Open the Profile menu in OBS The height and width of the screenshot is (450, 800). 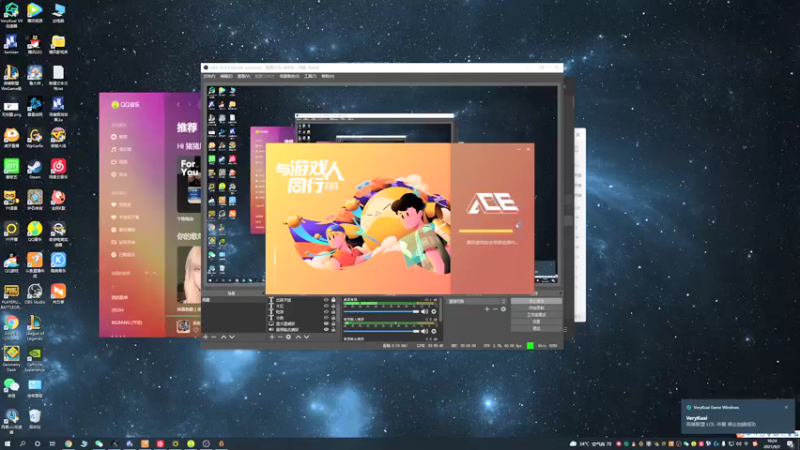[x=264, y=77]
